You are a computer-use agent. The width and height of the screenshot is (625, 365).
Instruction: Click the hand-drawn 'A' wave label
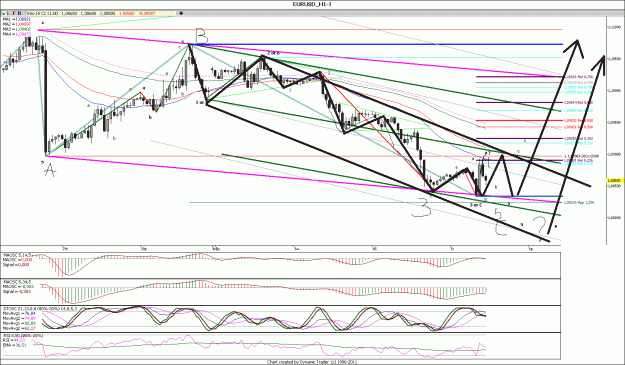[49, 171]
